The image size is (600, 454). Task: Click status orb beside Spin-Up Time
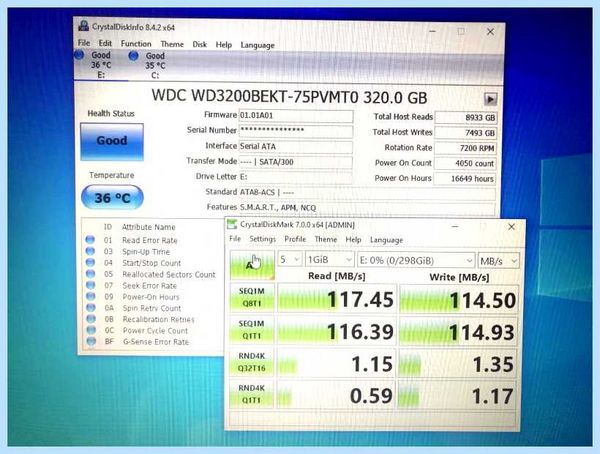(x=90, y=251)
